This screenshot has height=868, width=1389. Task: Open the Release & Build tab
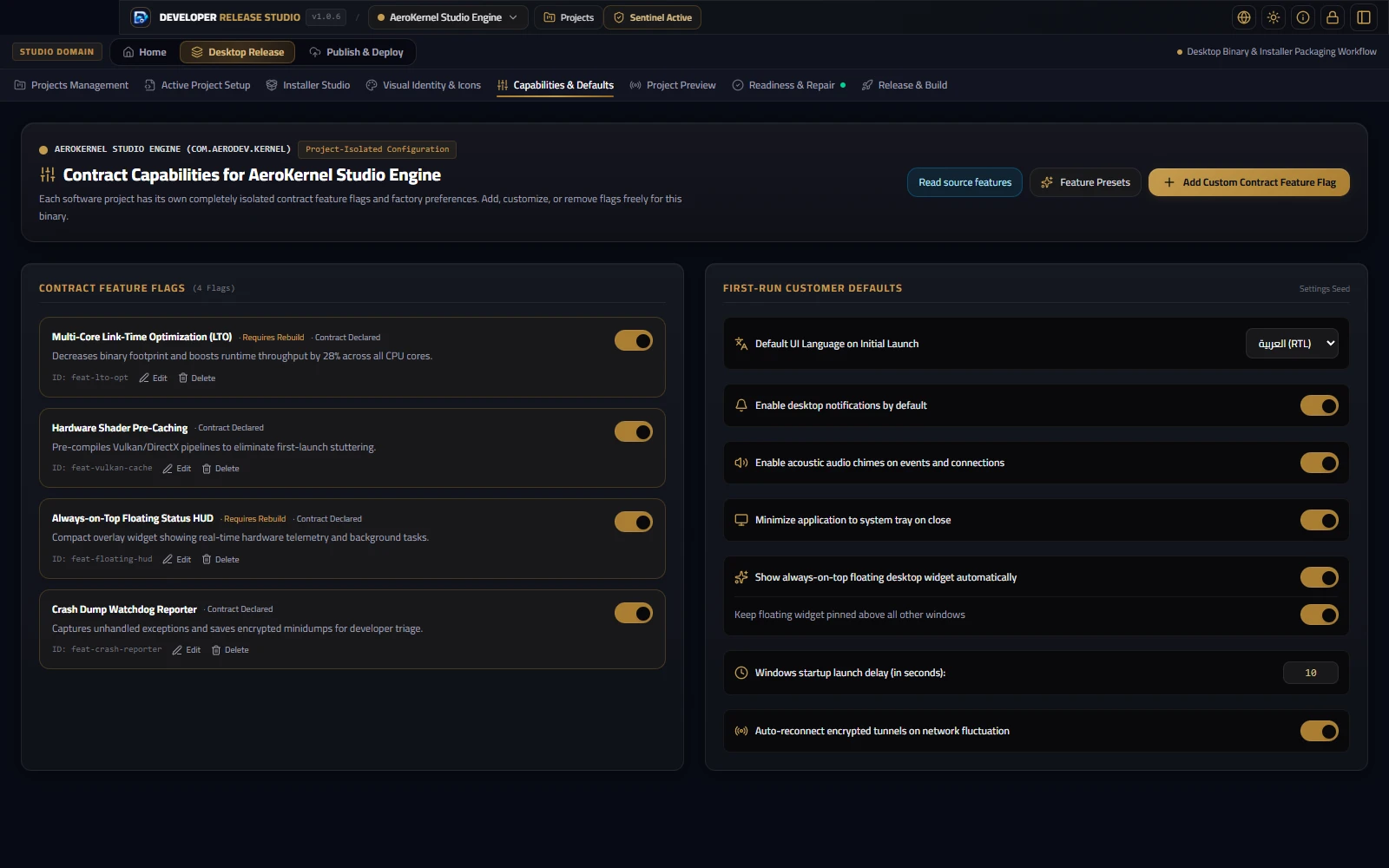905,85
